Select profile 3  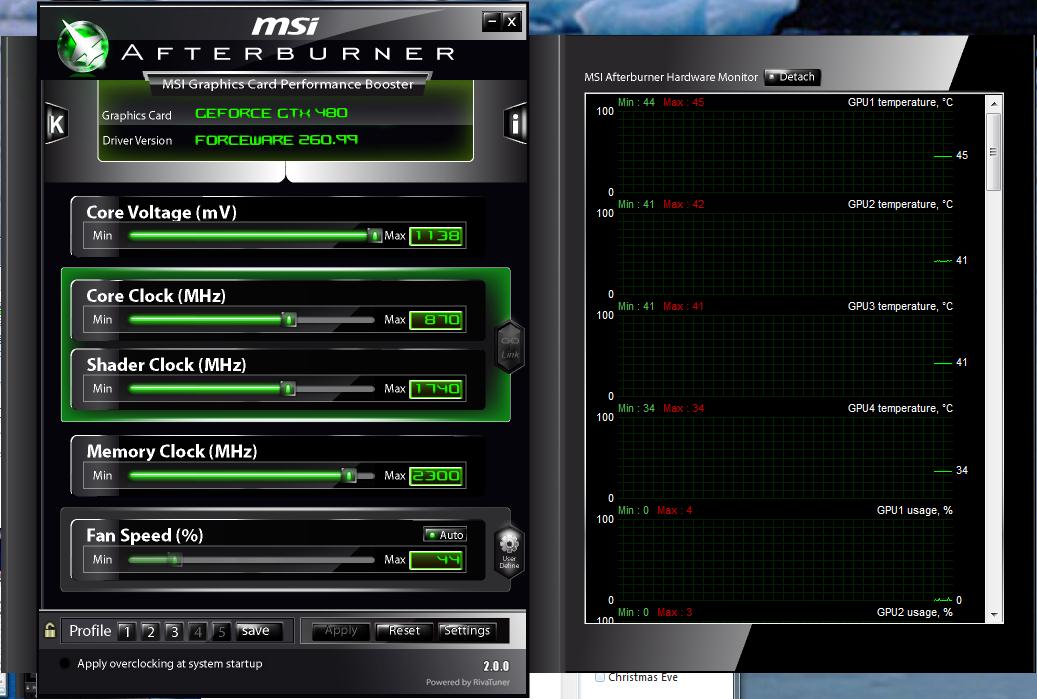[x=174, y=632]
